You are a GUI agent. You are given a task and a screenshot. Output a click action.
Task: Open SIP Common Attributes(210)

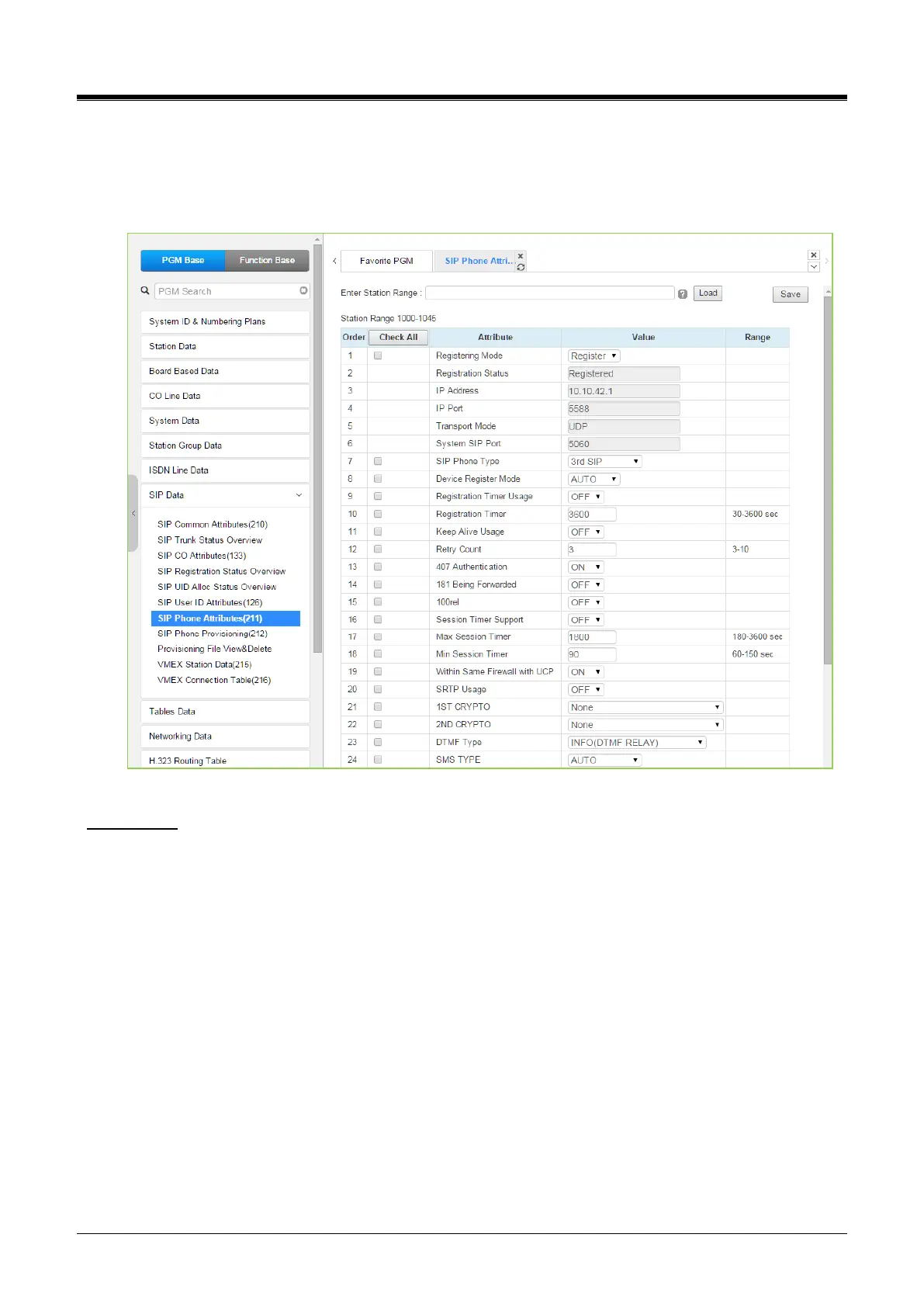pyautogui.click(x=213, y=525)
